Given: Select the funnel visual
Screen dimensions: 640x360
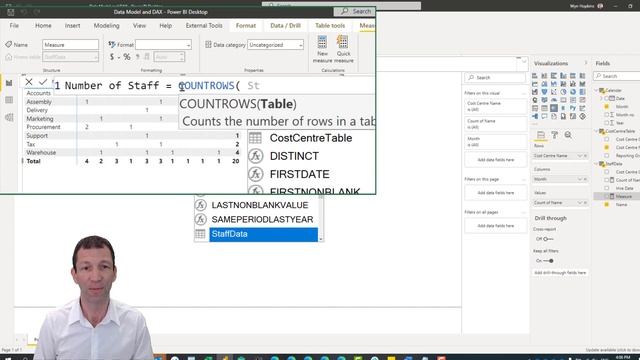Looking at the screenshot, I should (x=544, y=92).
